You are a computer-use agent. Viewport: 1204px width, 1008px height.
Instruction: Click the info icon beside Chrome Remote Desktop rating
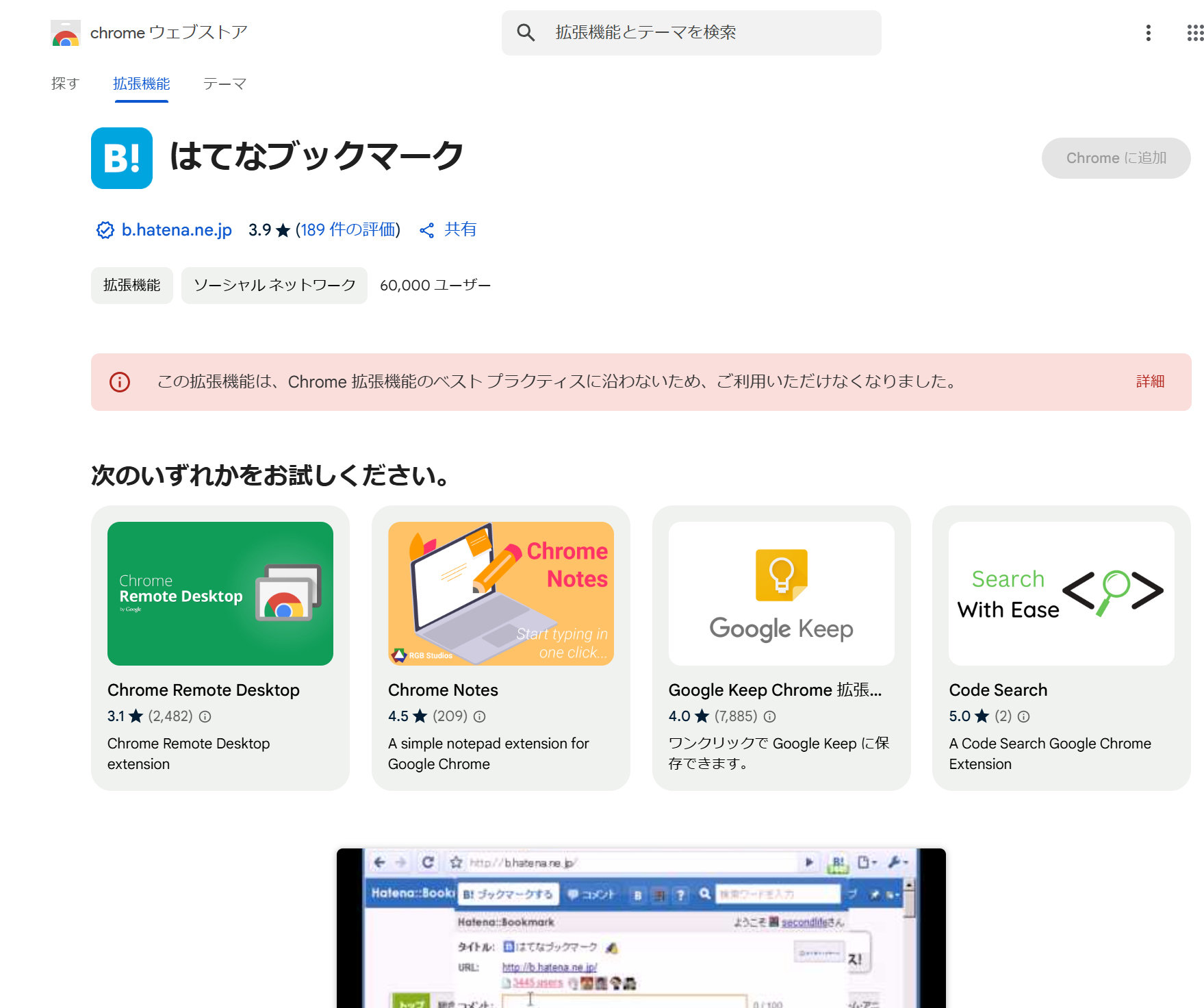click(205, 717)
